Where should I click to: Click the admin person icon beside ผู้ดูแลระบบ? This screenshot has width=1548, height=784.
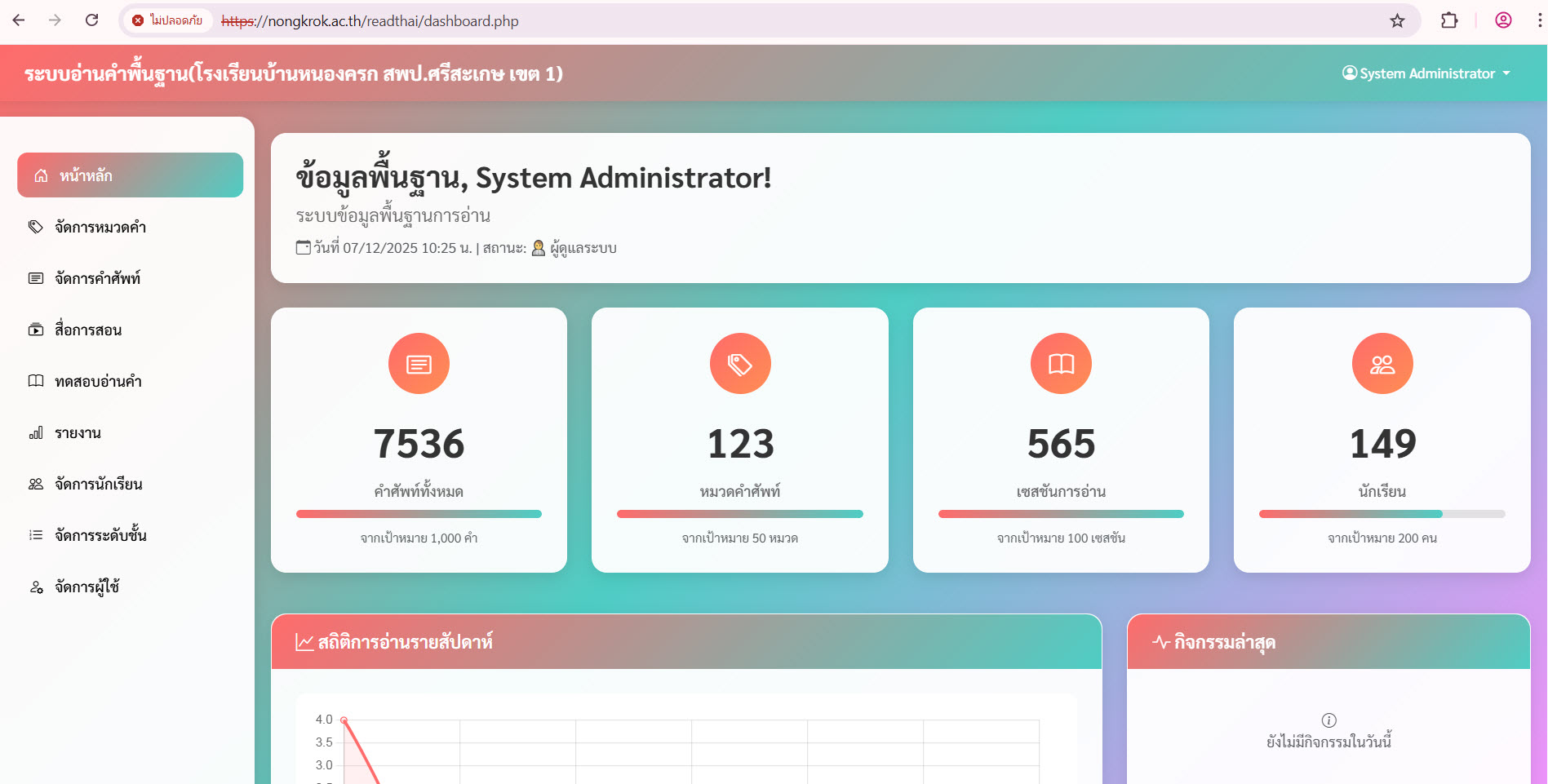pyautogui.click(x=538, y=248)
